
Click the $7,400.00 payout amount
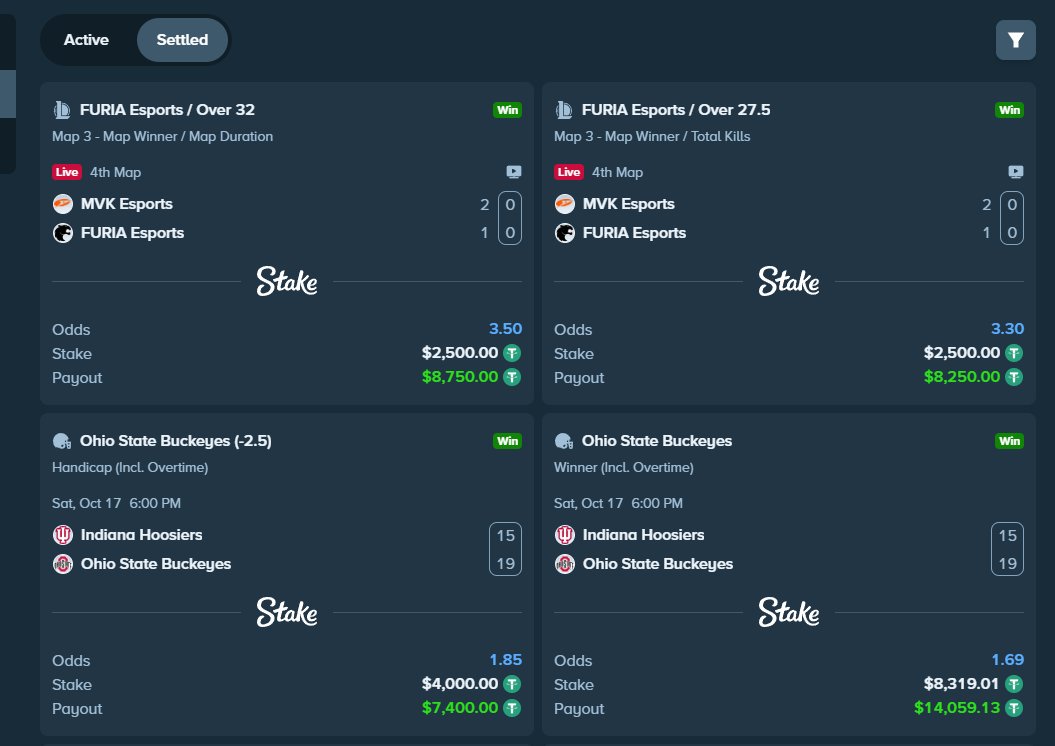pyautogui.click(x=460, y=708)
